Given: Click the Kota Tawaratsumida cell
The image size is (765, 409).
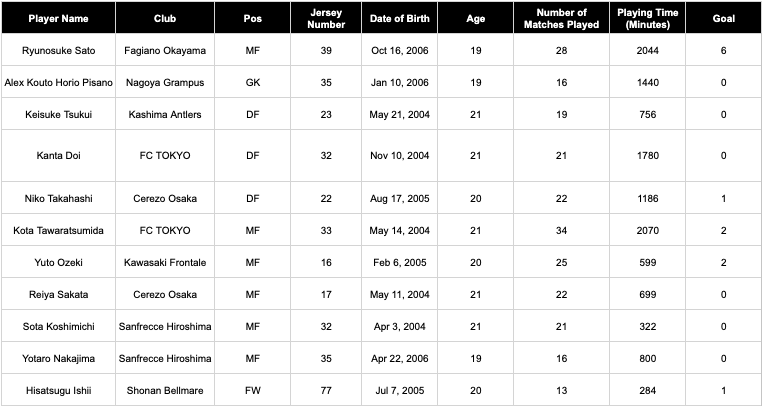Looking at the screenshot, I should click(58, 231).
